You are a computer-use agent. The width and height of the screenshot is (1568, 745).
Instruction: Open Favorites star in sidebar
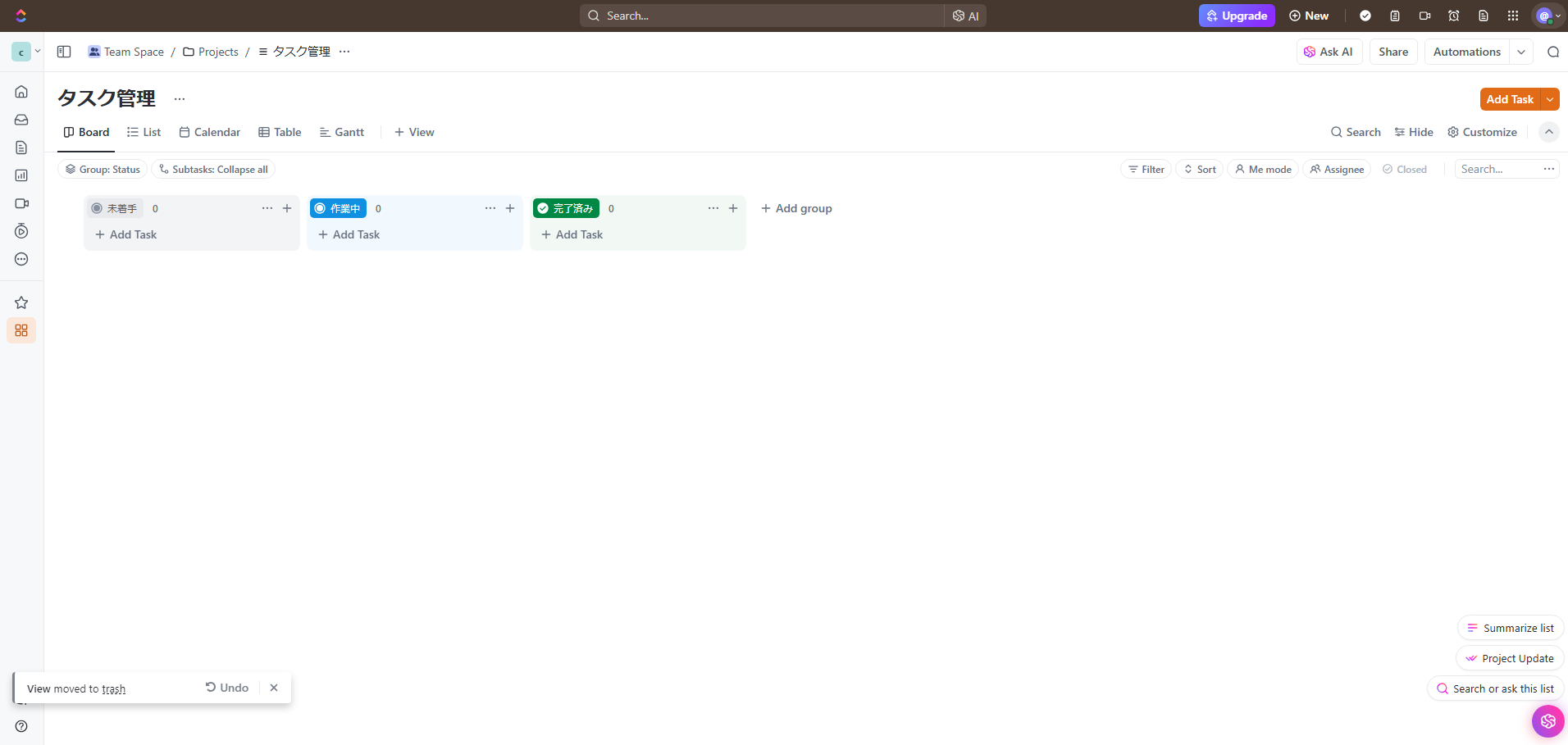[x=21, y=302]
